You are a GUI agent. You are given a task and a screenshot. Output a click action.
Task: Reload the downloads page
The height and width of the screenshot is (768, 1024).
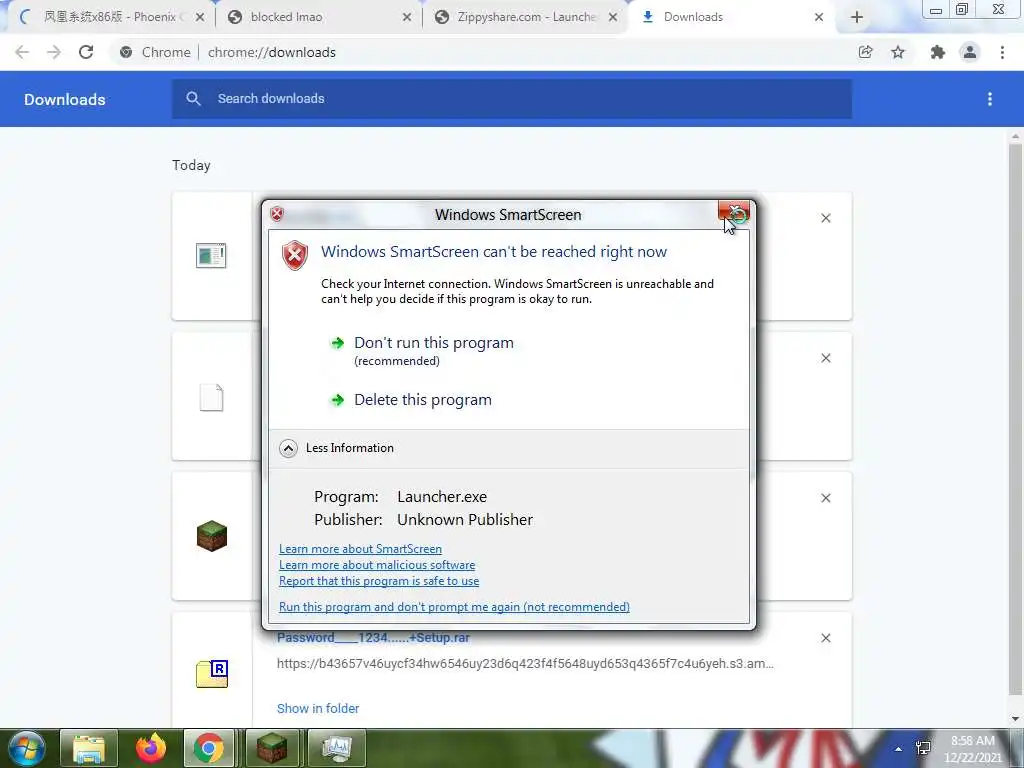tap(86, 52)
